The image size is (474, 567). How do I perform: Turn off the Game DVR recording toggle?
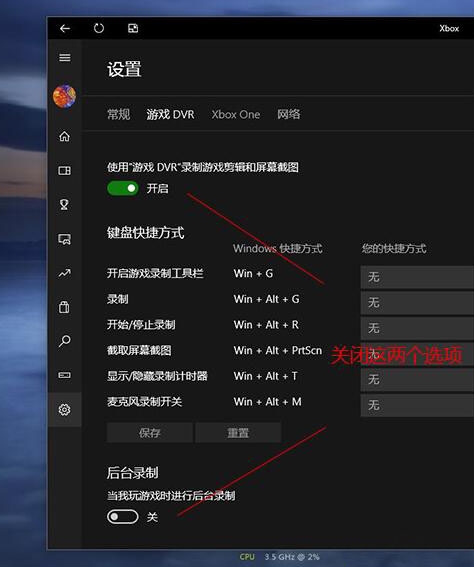pyautogui.click(x=123, y=188)
